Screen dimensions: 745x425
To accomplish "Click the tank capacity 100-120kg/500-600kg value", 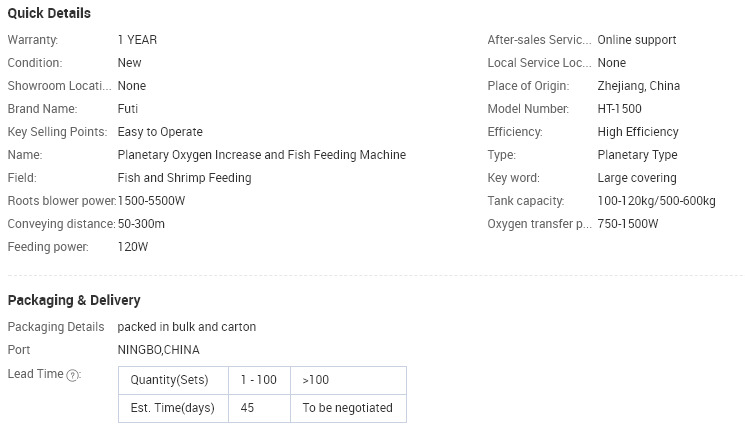I will pyautogui.click(x=657, y=201).
